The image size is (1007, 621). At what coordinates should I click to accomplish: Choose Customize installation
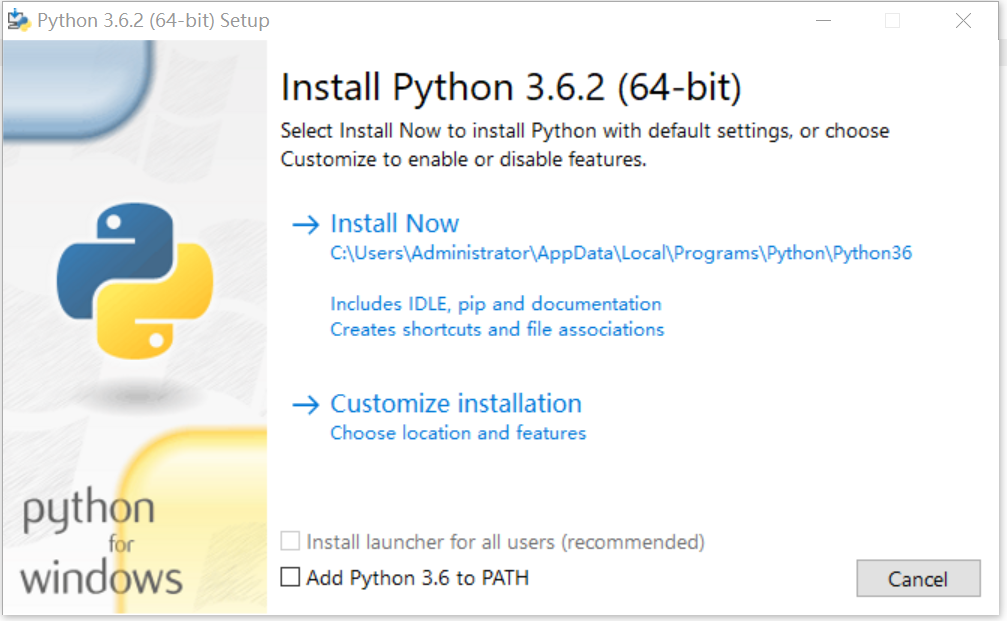pos(456,403)
